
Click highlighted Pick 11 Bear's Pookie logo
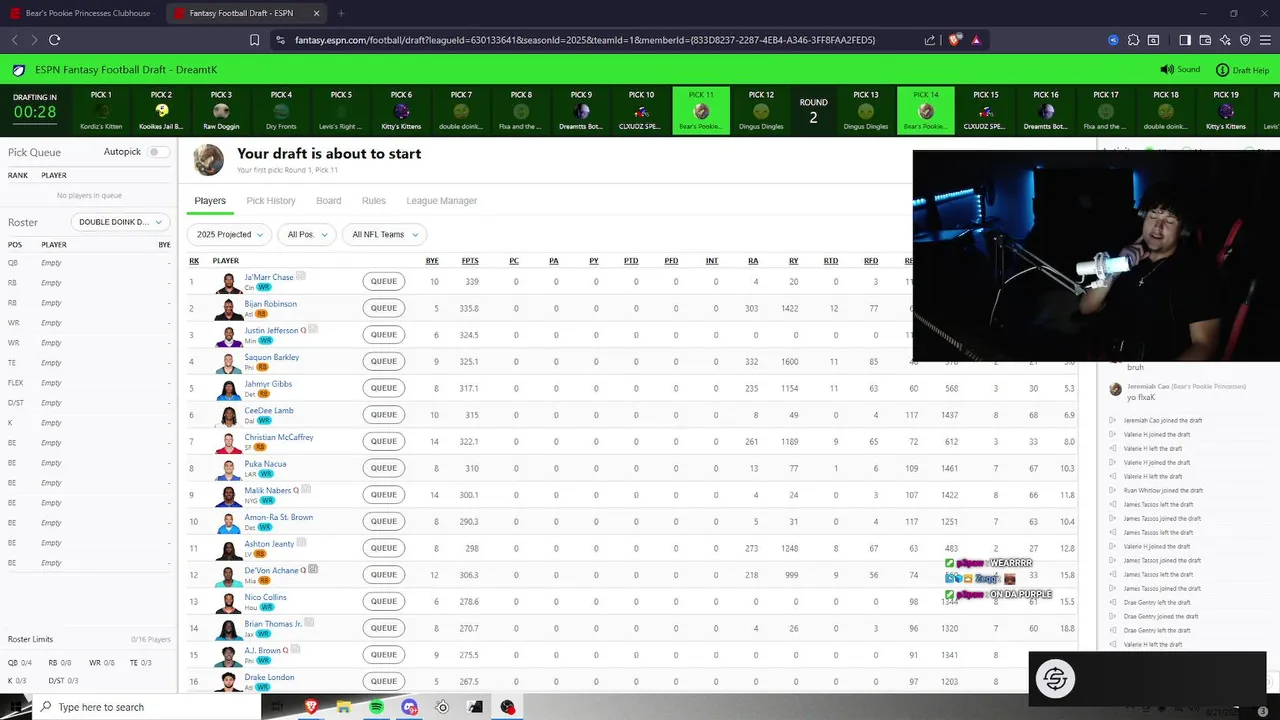click(x=701, y=111)
